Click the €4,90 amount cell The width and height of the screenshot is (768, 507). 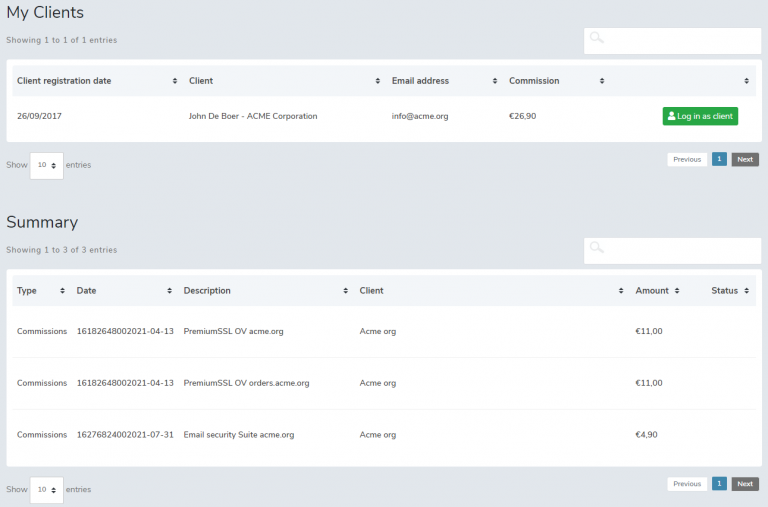tap(647, 435)
